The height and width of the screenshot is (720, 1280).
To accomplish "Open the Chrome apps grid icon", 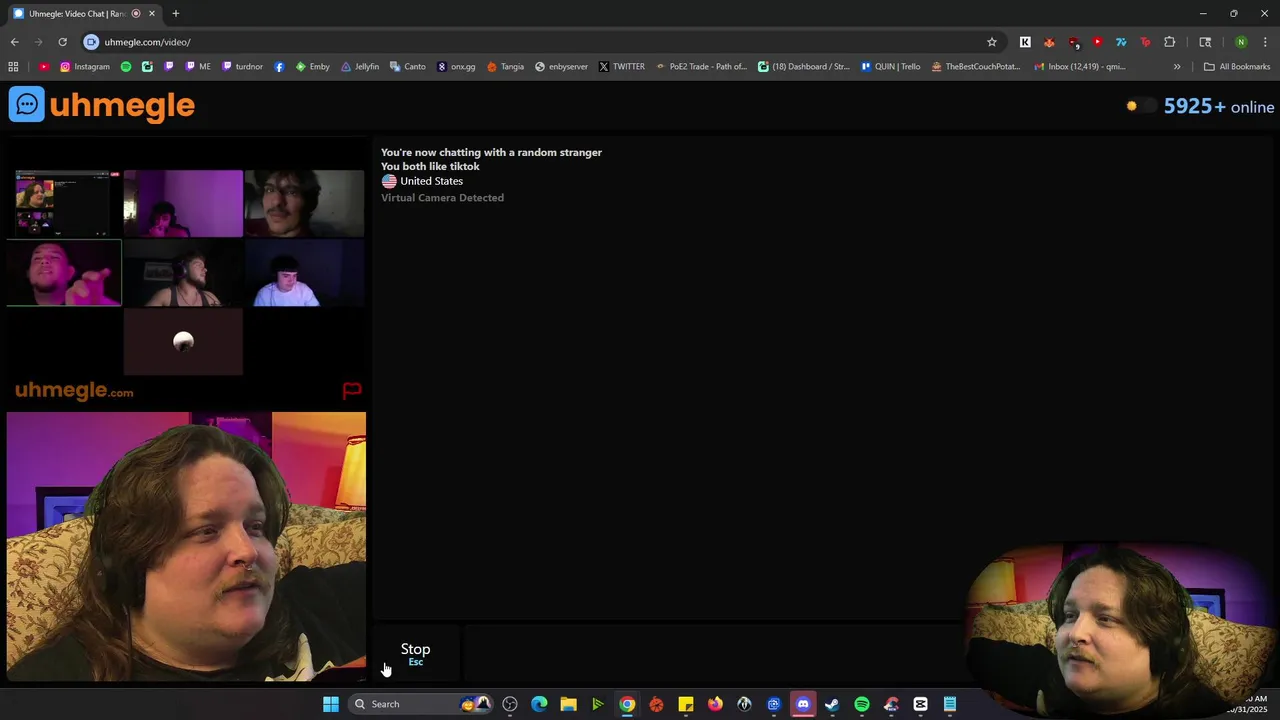I will [x=13, y=67].
